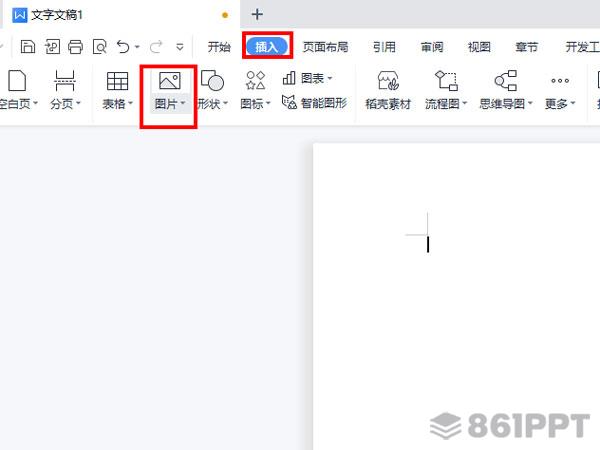600x450 pixels.
Task: Open the 视图 tab
Action: pos(479,47)
